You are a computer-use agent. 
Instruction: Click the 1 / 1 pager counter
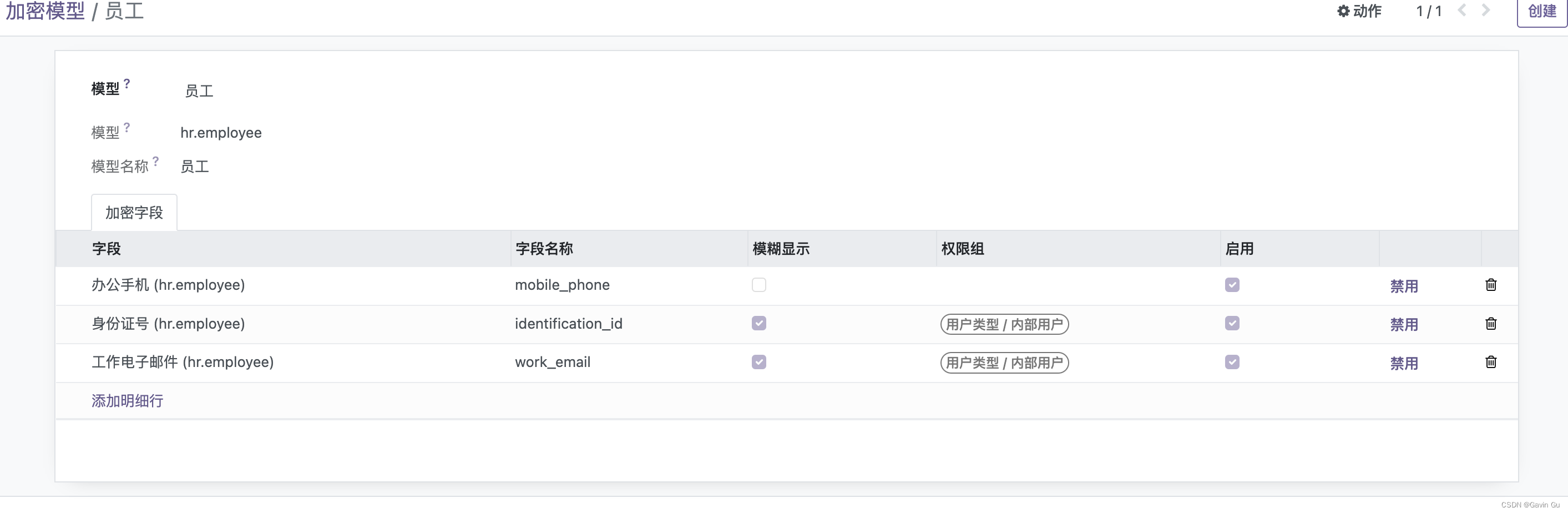[x=1429, y=11]
